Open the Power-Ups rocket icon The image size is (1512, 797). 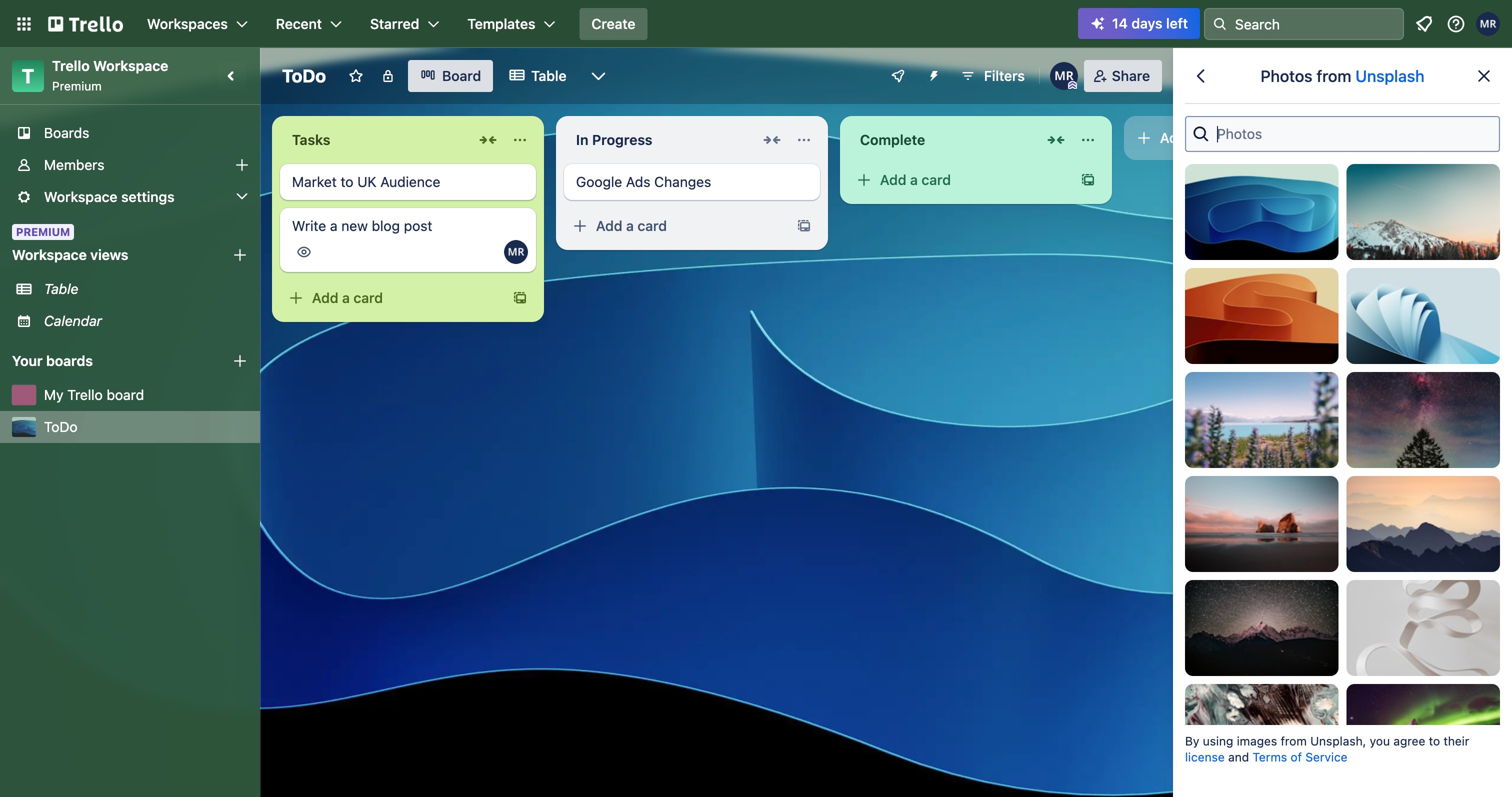(898, 75)
